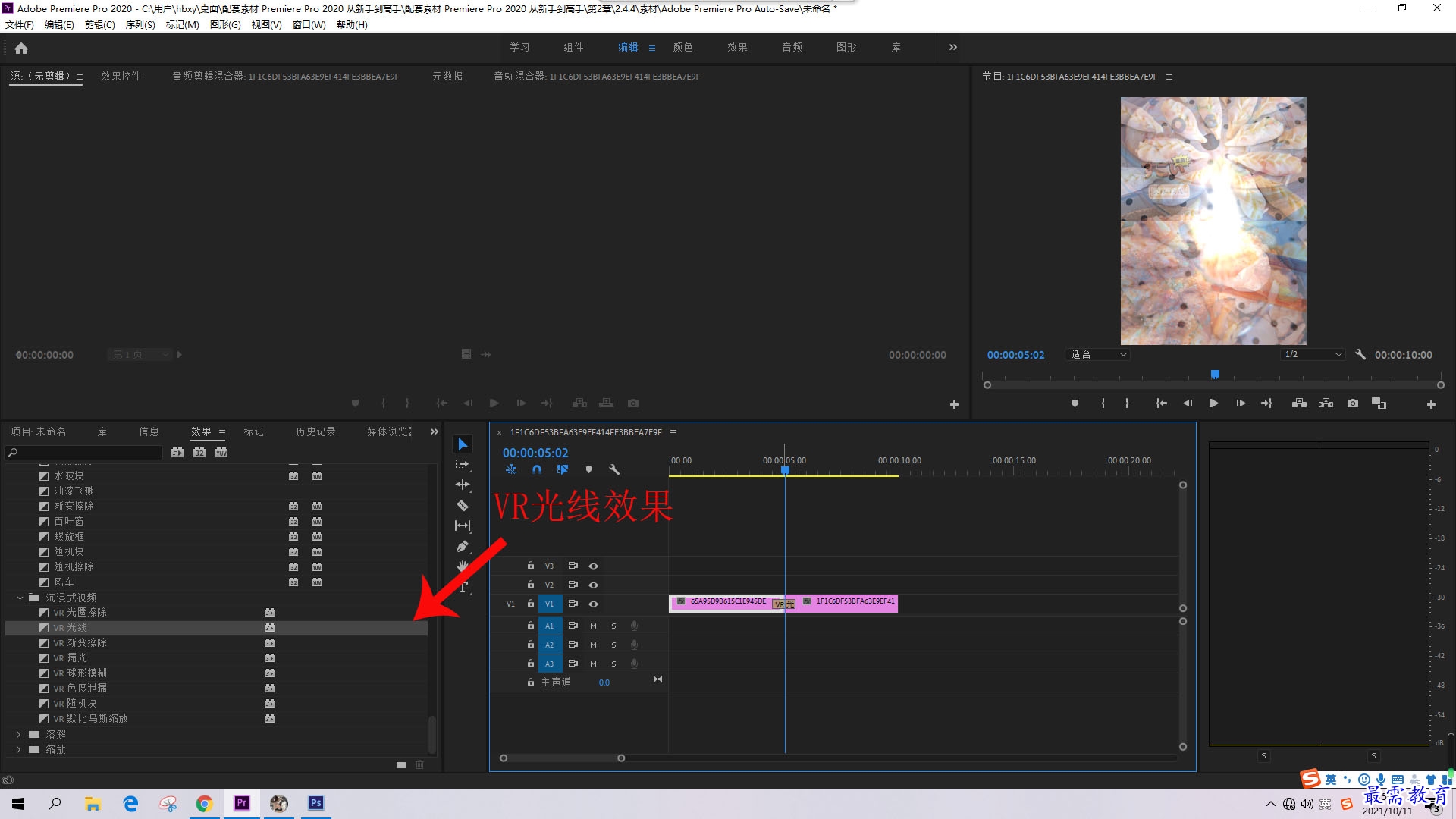
Task: Select the Type tool
Action: click(463, 587)
